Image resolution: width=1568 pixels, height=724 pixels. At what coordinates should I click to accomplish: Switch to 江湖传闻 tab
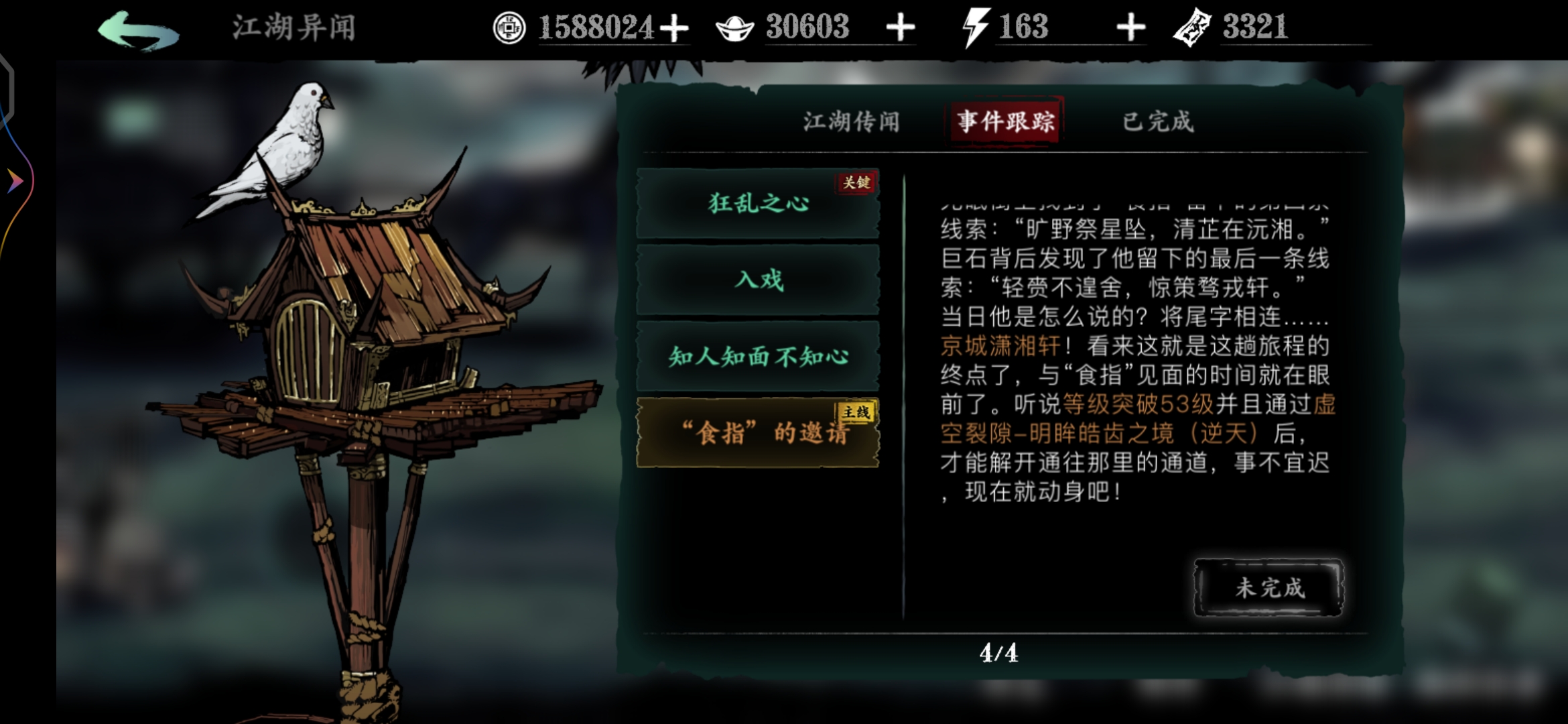pyautogui.click(x=852, y=122)
